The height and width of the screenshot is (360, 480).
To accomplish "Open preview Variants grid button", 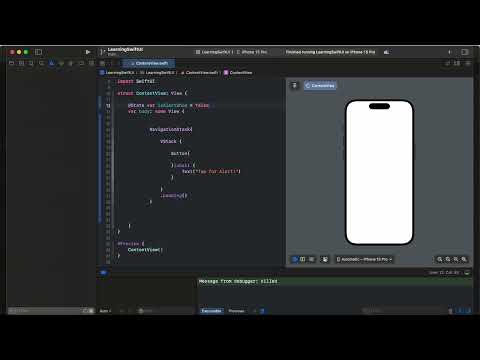I will 311,259.
